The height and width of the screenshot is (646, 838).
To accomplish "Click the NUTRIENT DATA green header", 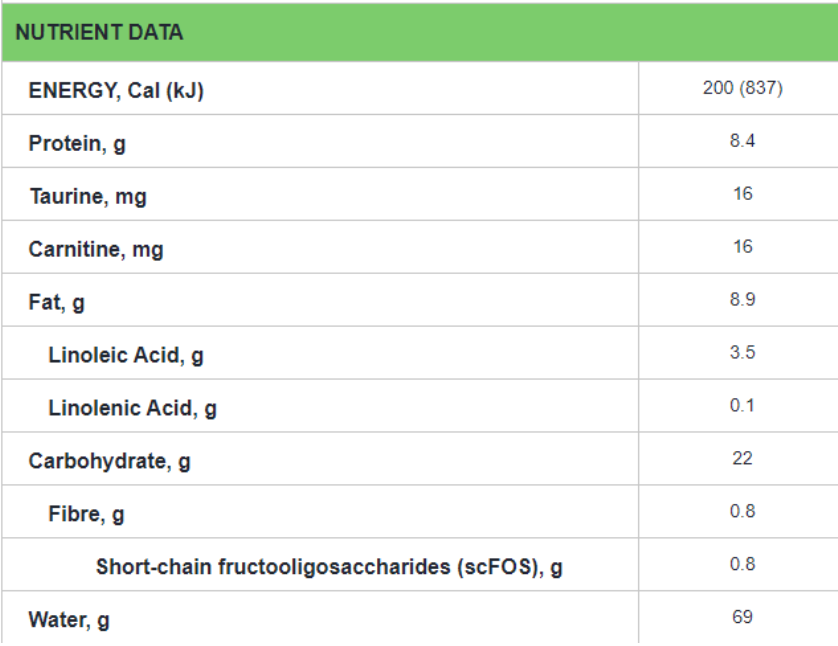I will pos(100,32).
